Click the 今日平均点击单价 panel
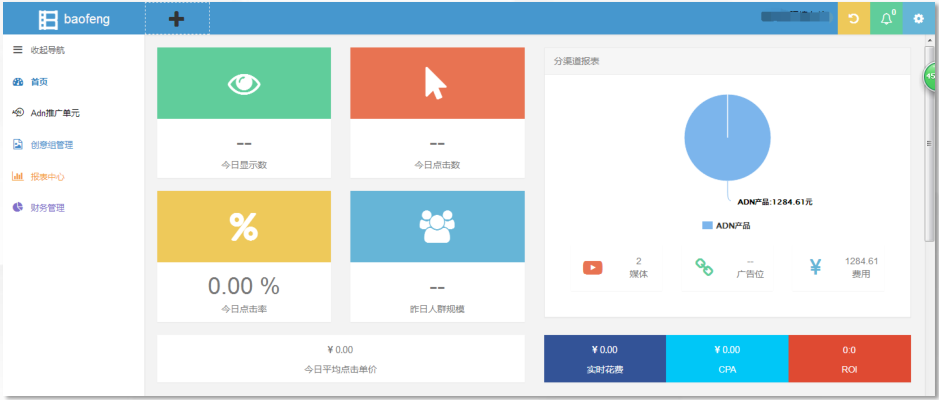939x400 pixels. (x=341, y=359)
